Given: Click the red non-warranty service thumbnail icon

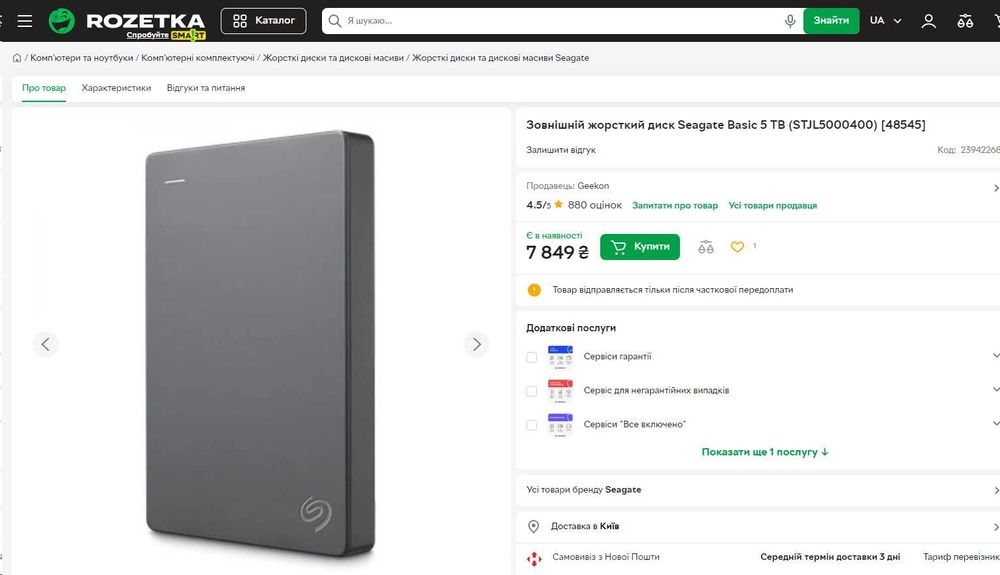Looking at the screenshot, I should pos(560,391).
